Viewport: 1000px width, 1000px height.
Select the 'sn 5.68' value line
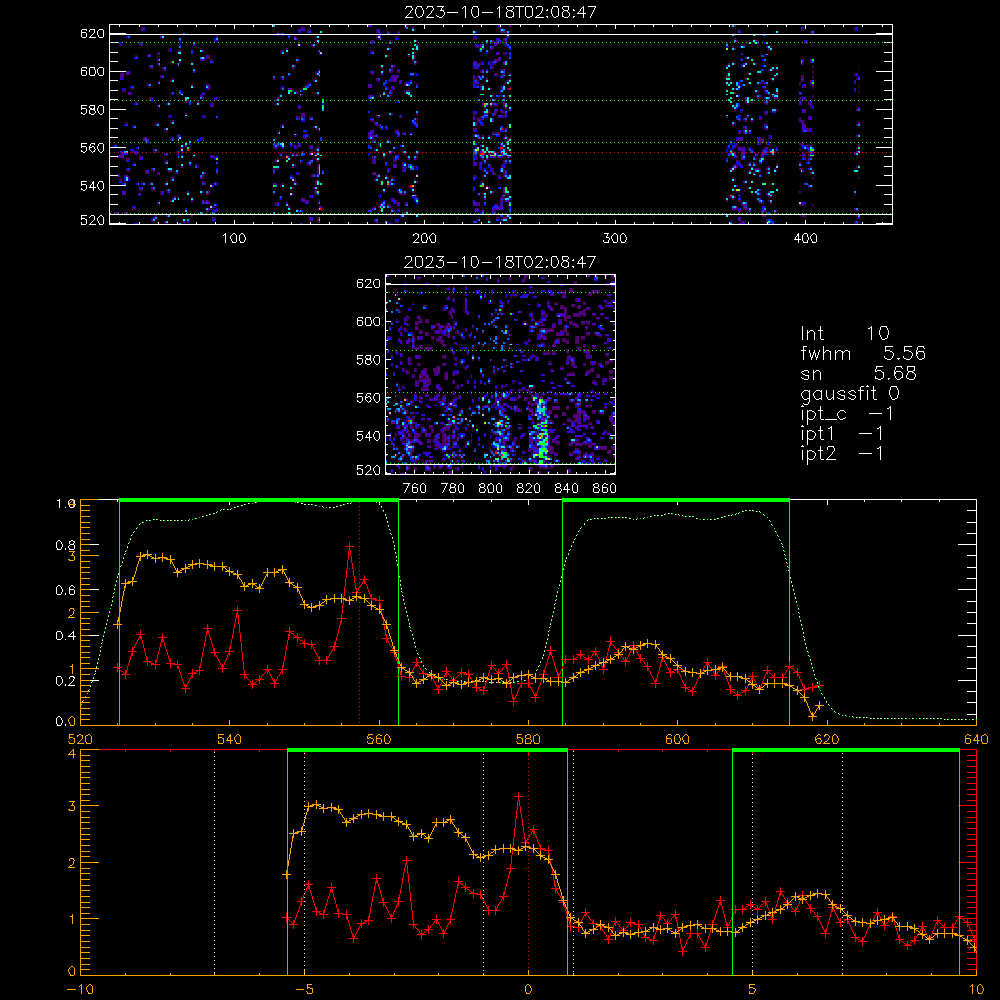click(858, 373)
